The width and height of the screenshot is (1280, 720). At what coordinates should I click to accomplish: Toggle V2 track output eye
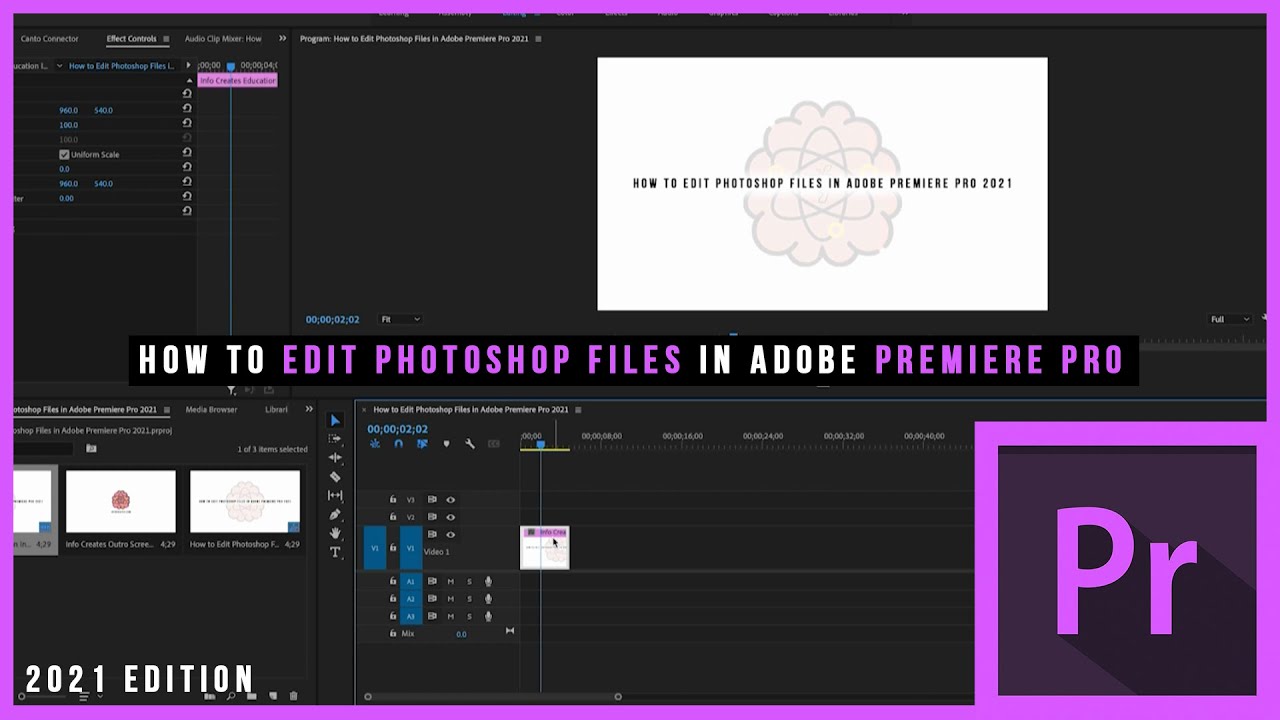[x=450, y=517]
